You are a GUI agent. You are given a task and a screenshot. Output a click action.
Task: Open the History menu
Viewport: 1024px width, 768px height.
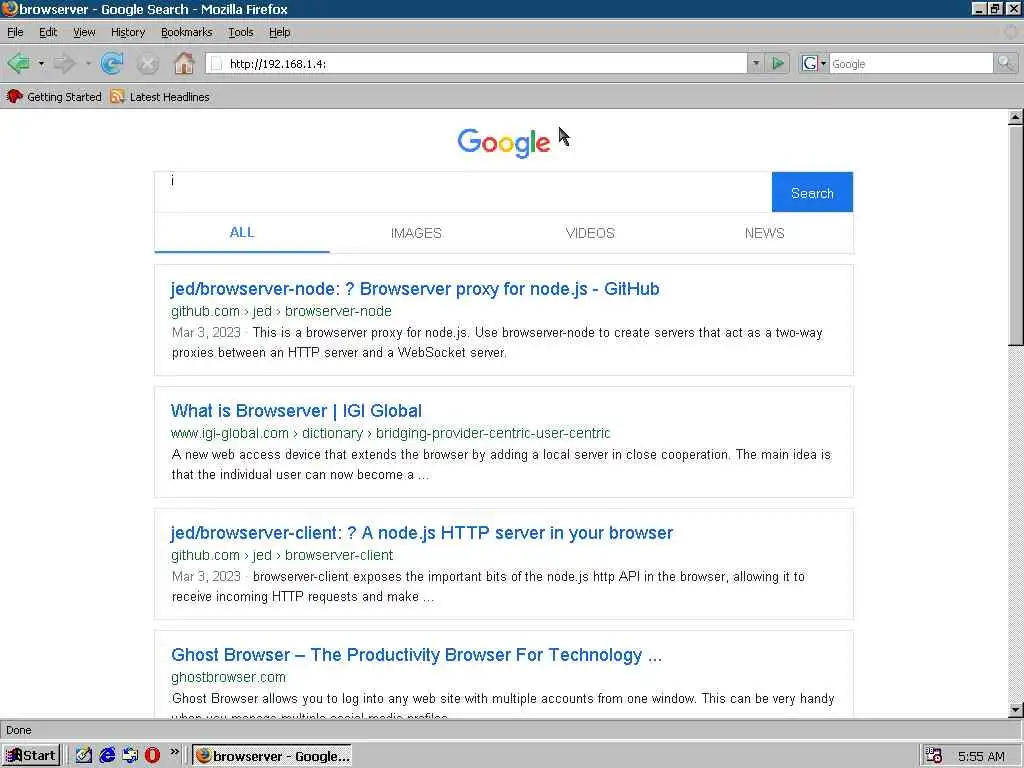[128, 32]
